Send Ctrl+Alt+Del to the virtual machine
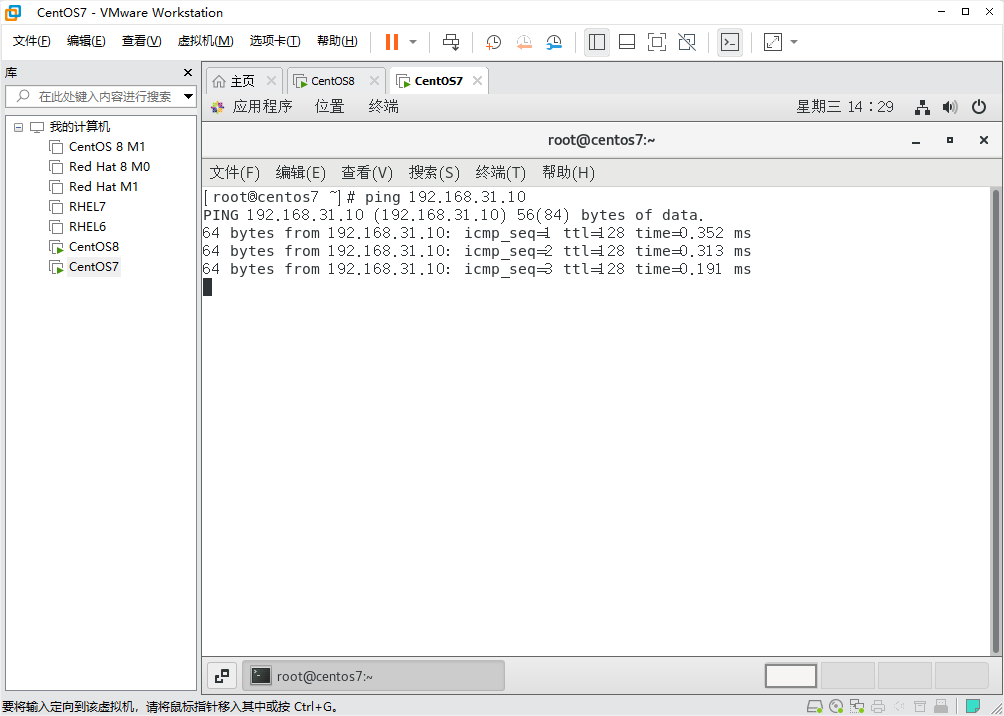 click(x=451, y=42)
